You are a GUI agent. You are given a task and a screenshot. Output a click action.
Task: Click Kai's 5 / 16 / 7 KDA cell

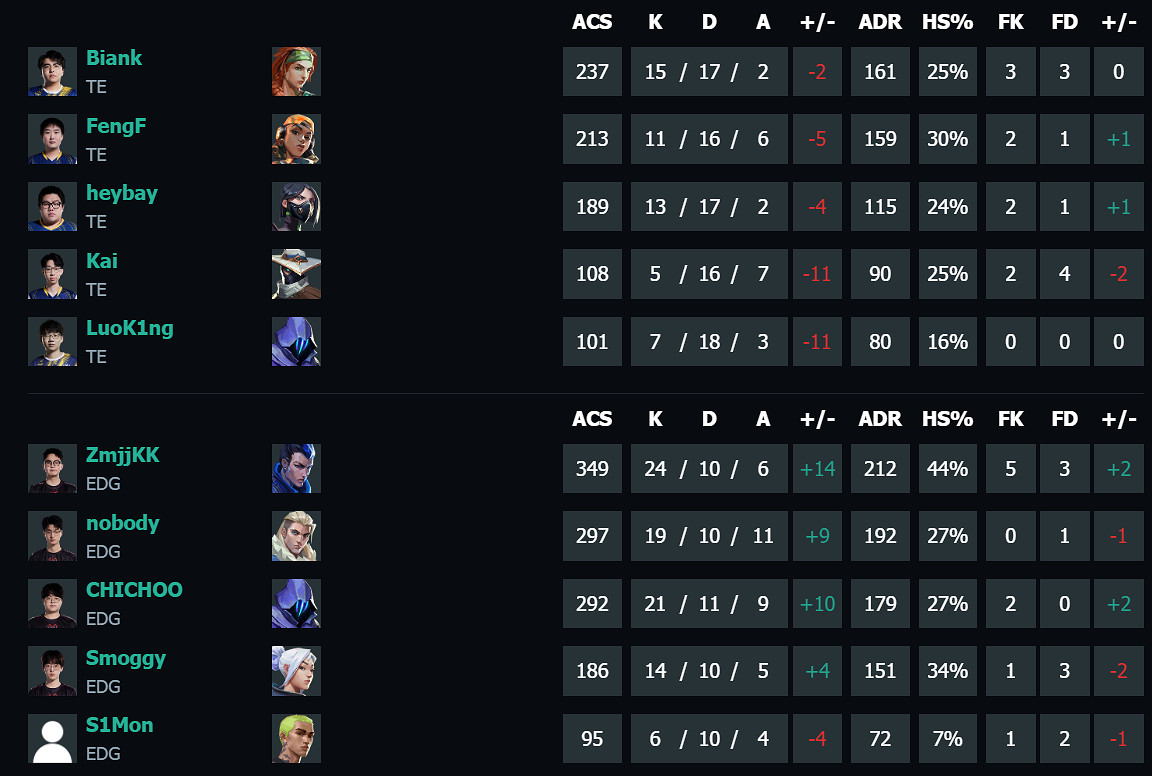(x=709, y=274)
